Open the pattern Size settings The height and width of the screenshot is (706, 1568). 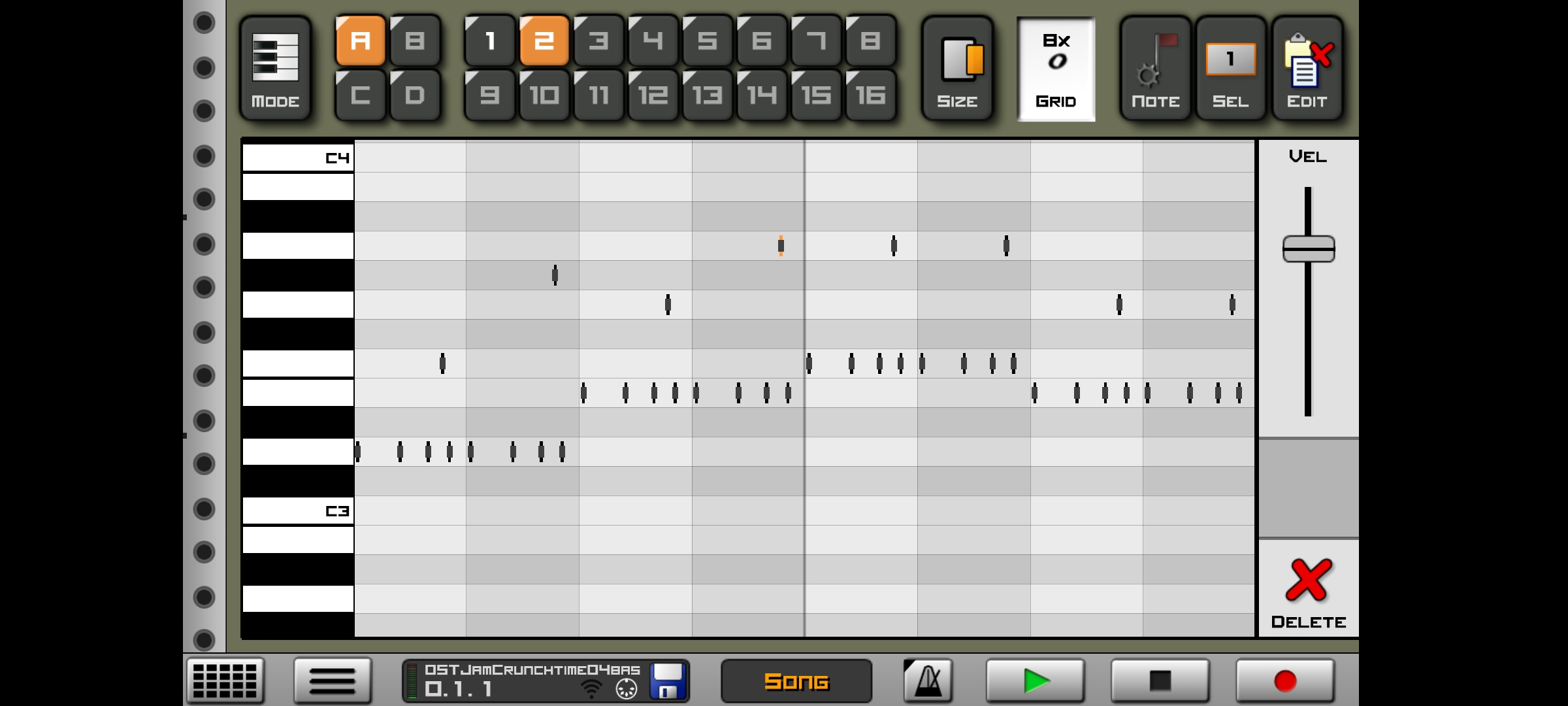pyautogui.click(x=957, y=69)
